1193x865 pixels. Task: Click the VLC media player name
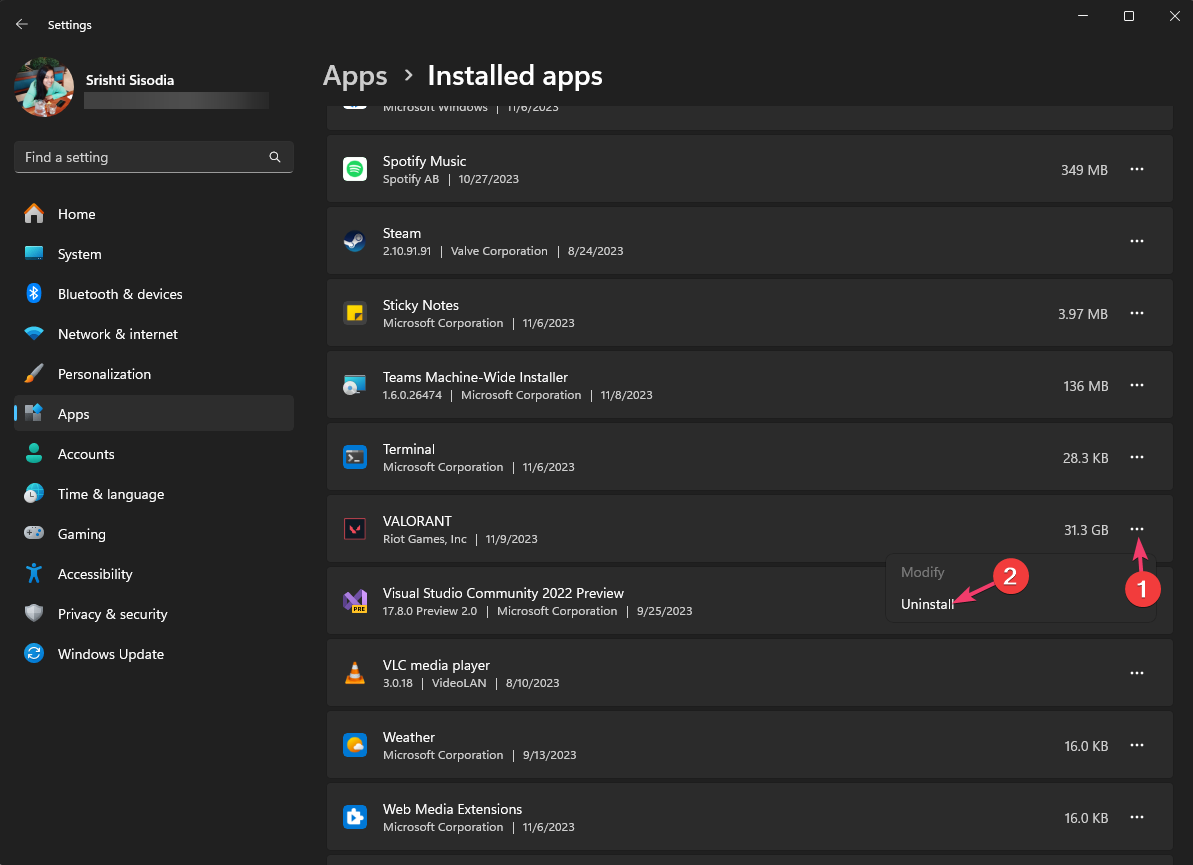click(x=436, y=665)
